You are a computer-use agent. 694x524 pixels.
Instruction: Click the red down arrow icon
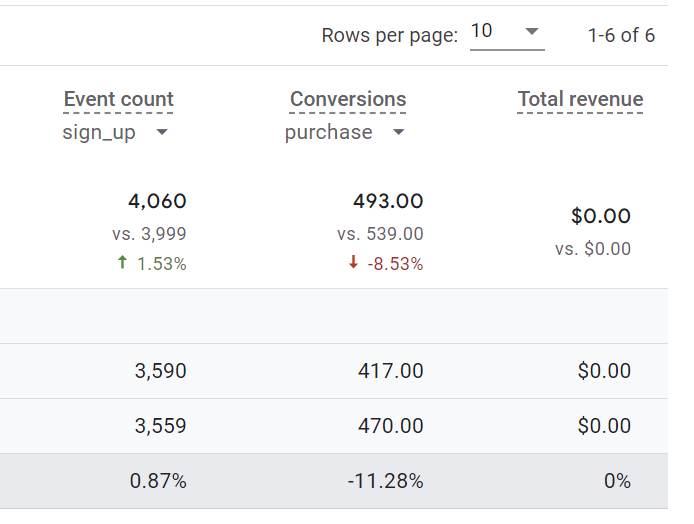point(353,262)
